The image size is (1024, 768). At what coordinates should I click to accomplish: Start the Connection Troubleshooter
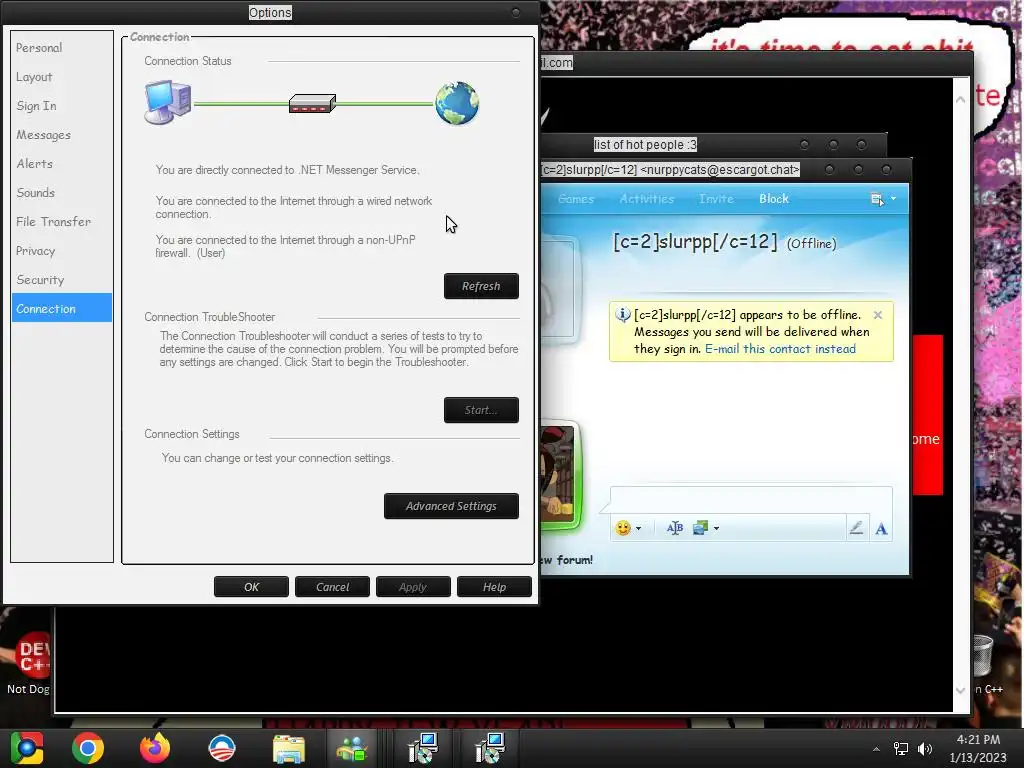pos(481,410)
